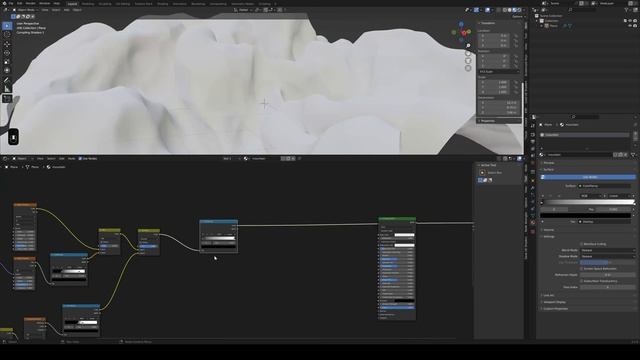Image resolution: width=640 pixels, height=360 pixels.
Task: Disable Plane in renders via camera icon
Action: point(635,25)
